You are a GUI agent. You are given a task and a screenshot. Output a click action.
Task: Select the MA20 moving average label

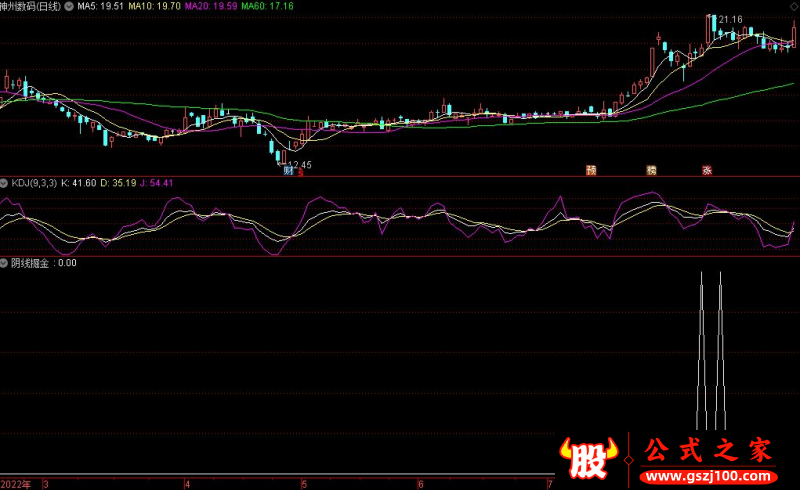click(x=211, y=6)
